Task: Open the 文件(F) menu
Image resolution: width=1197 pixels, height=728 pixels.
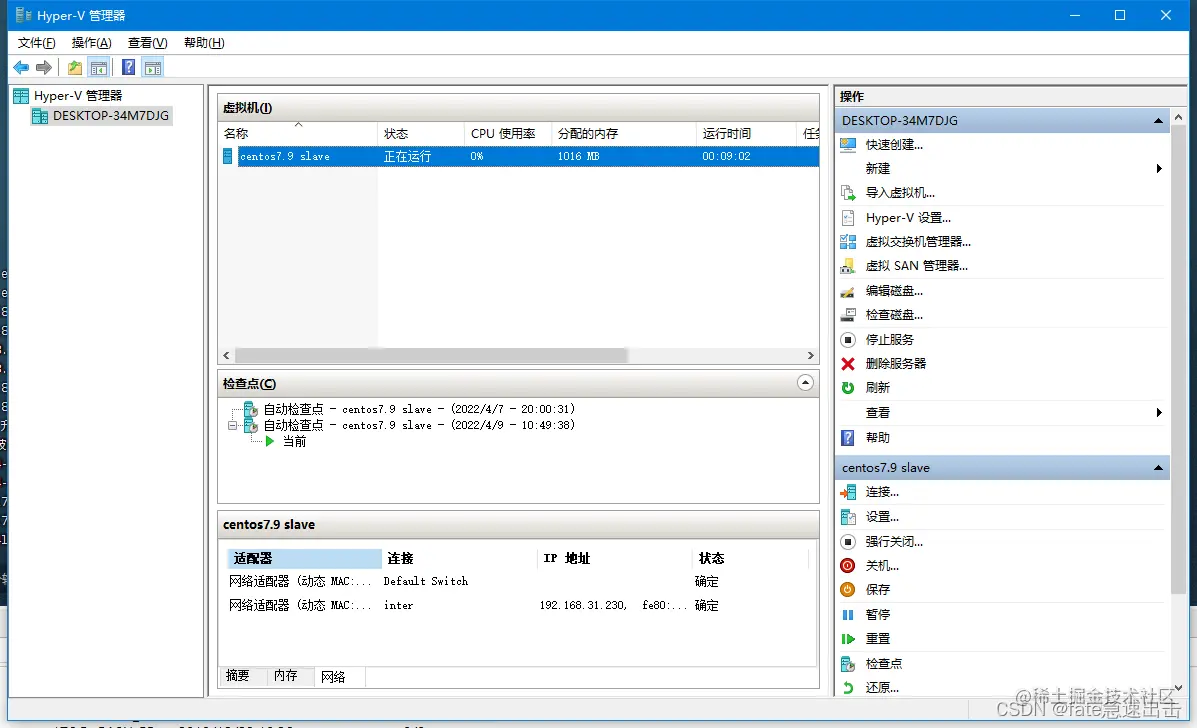Action: 37,43
